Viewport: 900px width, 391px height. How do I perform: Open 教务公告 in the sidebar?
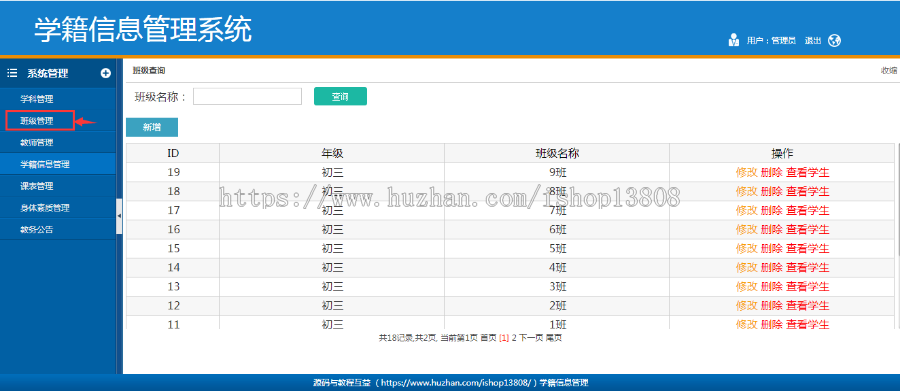point(37,230)
